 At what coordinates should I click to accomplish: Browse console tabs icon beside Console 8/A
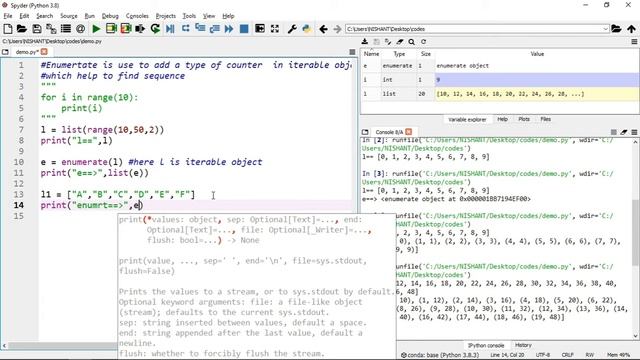pyautogui.click(x=365, y=132)
